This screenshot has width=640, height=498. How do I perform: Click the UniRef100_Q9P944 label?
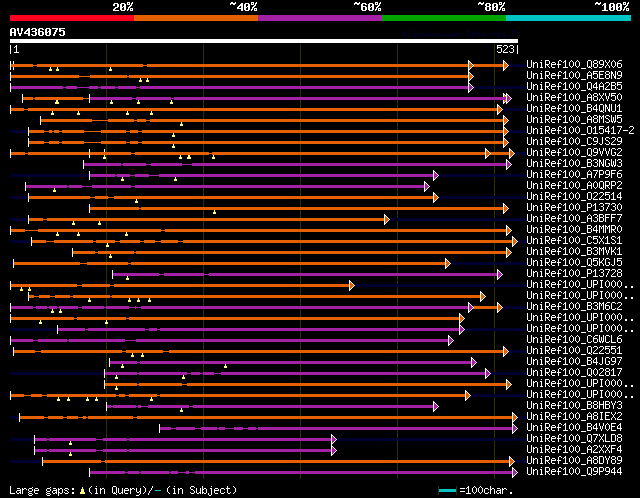click(x=574, y=472)
